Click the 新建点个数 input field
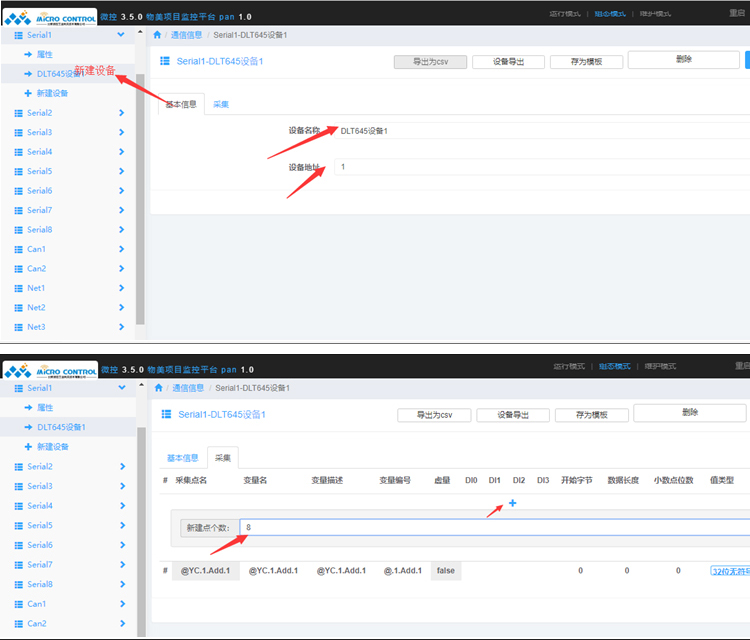The width and height of the screenshot is (750, 640). [495, 527]
